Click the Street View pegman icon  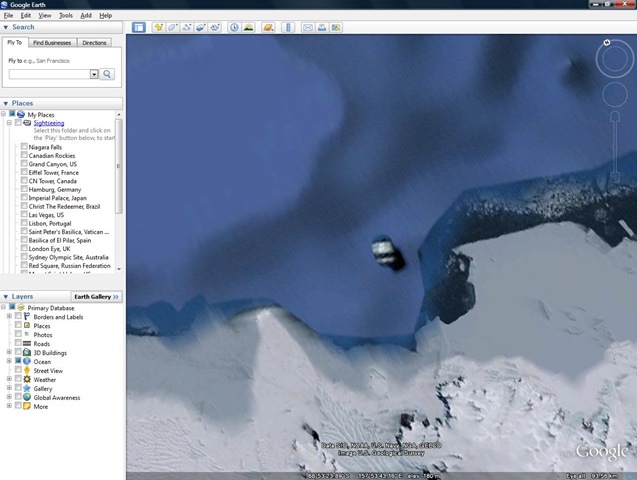(27, 370)
